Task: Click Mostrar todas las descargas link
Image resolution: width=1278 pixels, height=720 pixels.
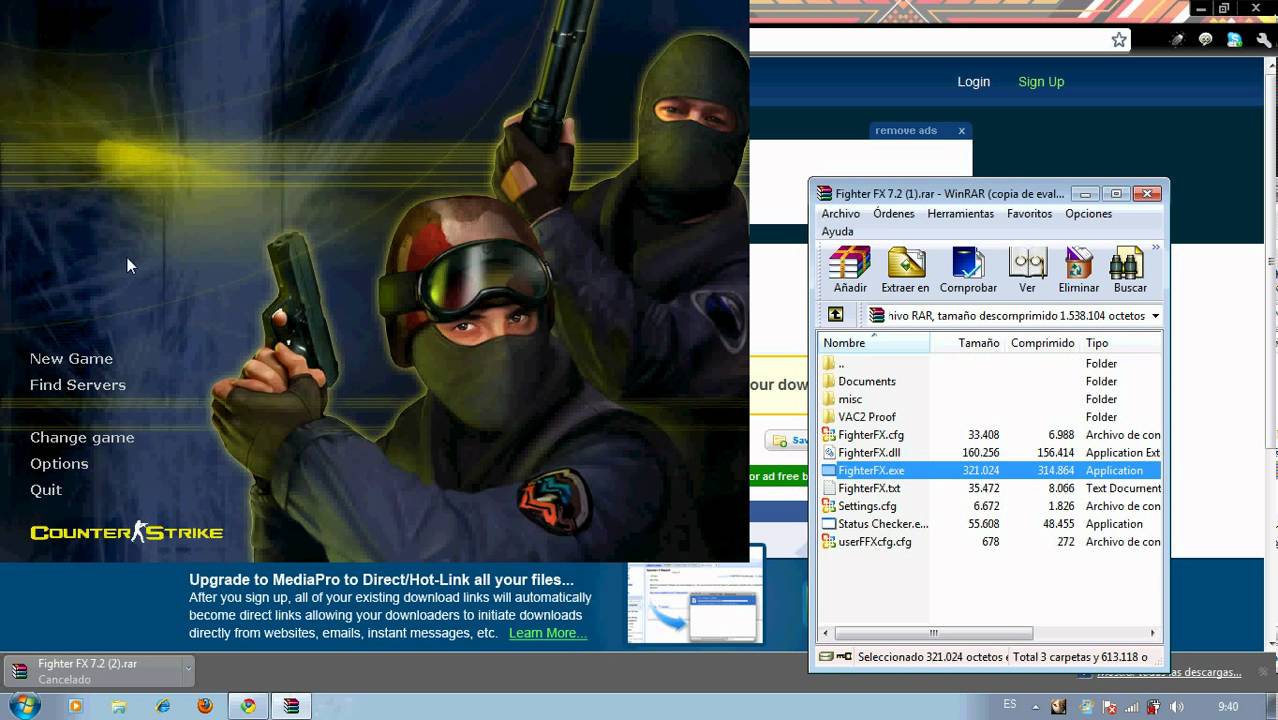Action: (x=1169, y=672)
